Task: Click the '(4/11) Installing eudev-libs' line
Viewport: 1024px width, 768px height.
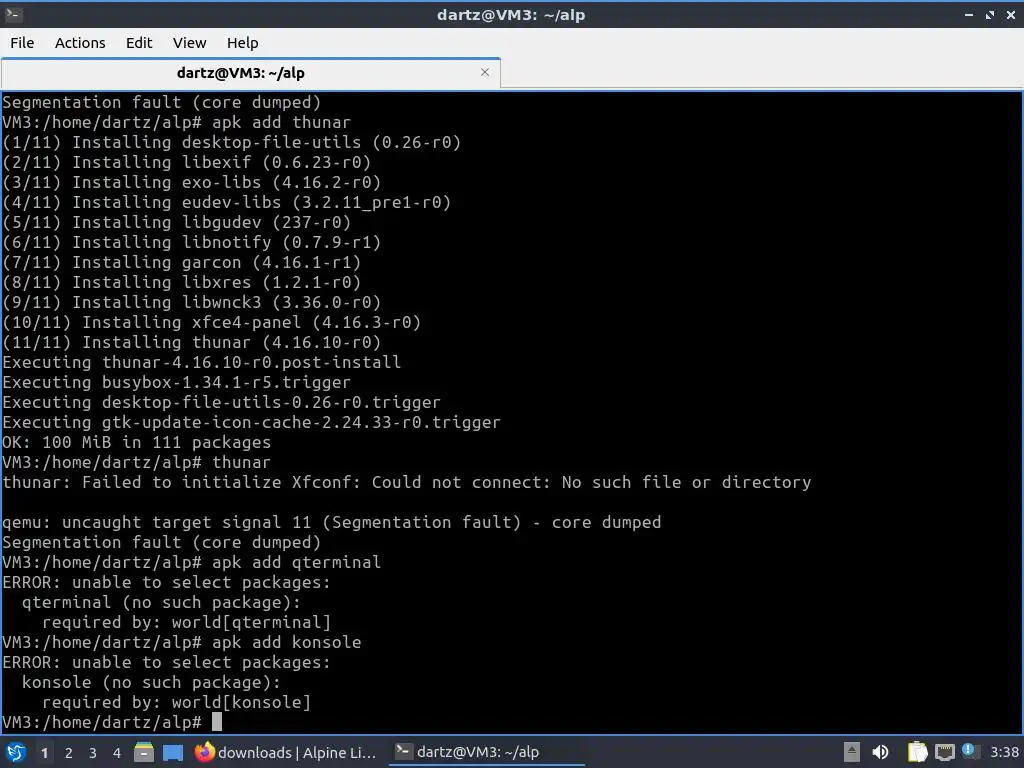Action: 227,202
